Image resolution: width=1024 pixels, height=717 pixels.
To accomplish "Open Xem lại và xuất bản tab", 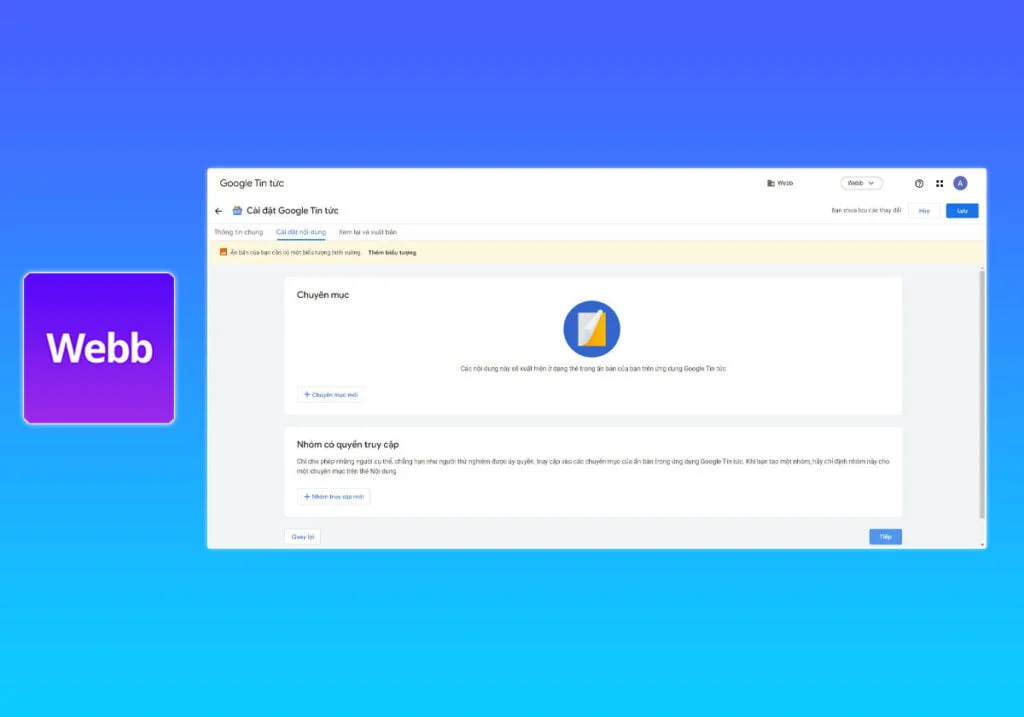I will 368,232.
